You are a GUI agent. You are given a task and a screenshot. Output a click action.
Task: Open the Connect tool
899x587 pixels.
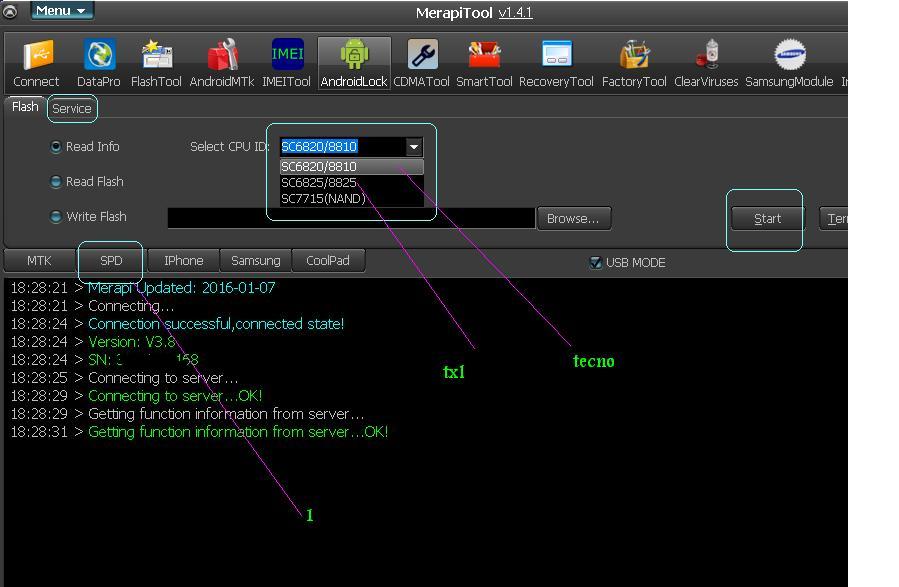tap(36, 64)
